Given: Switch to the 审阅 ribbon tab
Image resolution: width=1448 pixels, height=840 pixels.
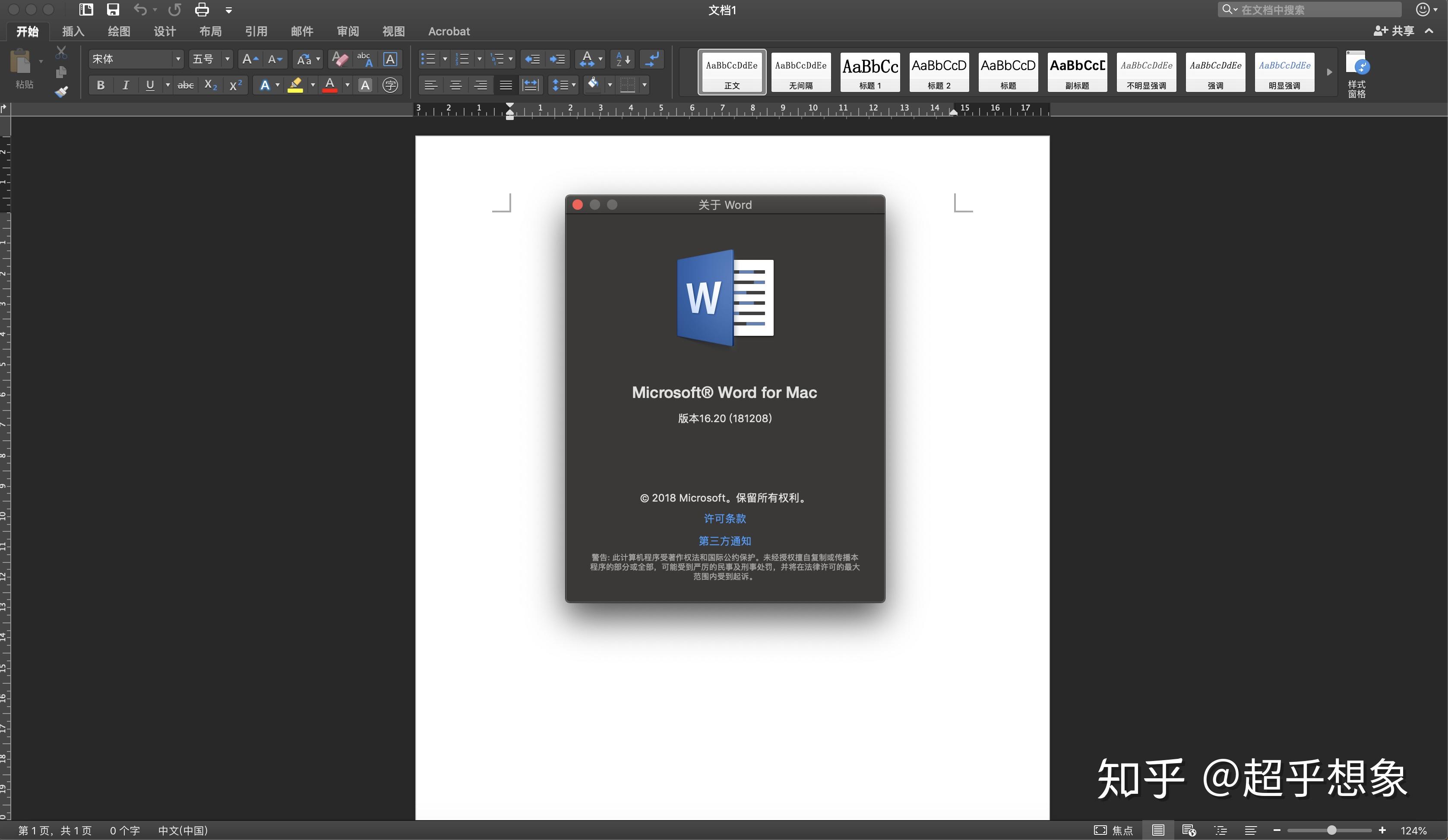Looking at the screenshot, I should (348, 31).
